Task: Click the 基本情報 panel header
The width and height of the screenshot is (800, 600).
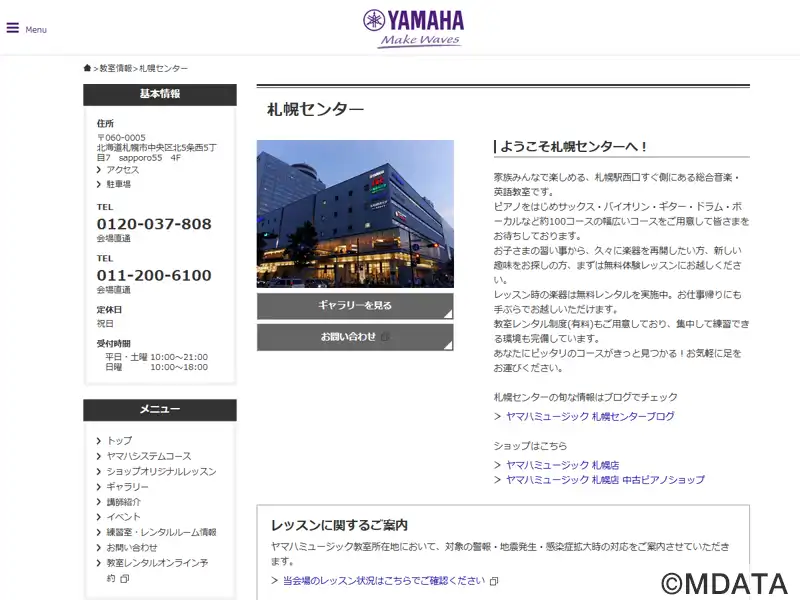Action: point(160,94)
